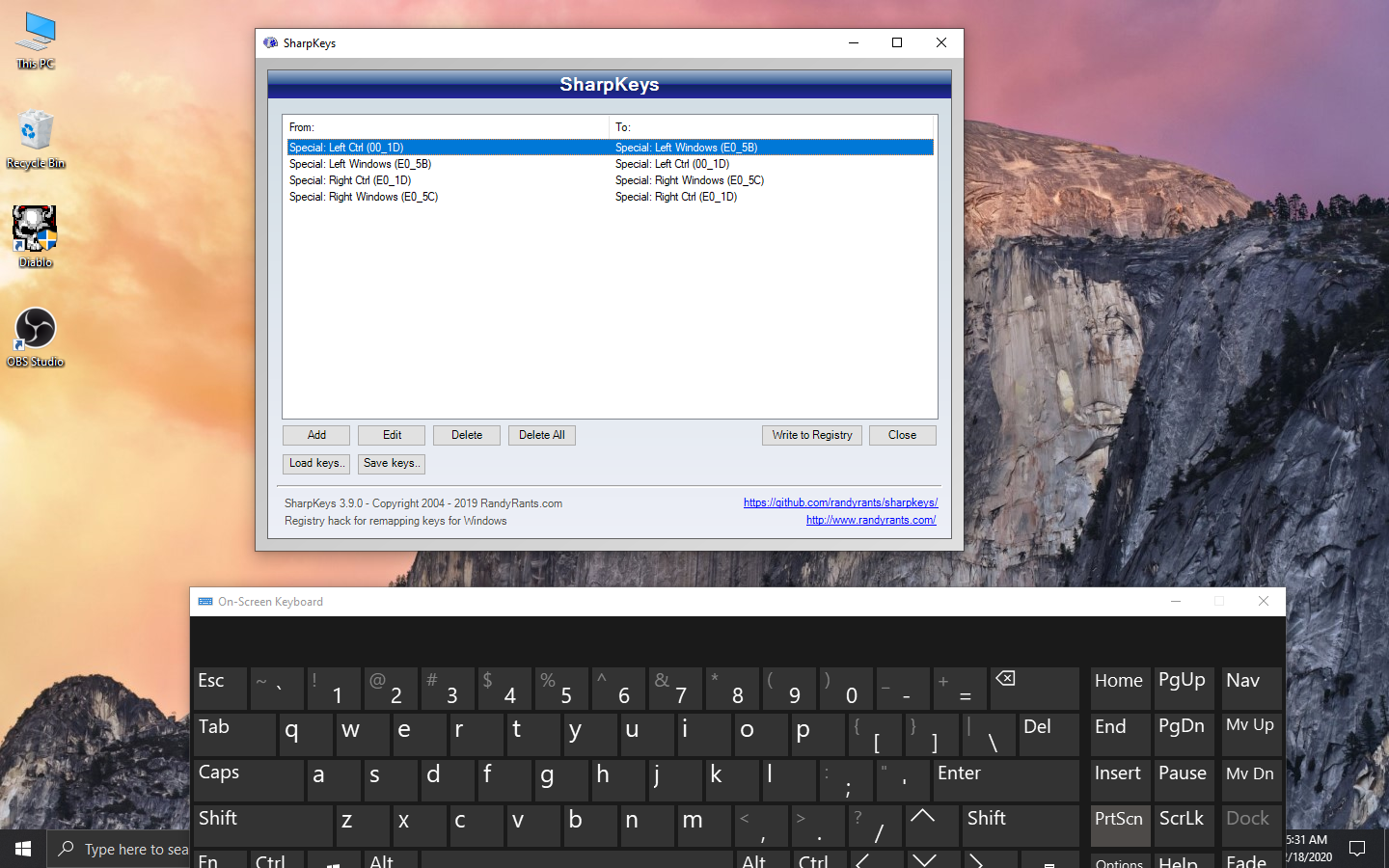Click the Delete All button

click(542, 435)
